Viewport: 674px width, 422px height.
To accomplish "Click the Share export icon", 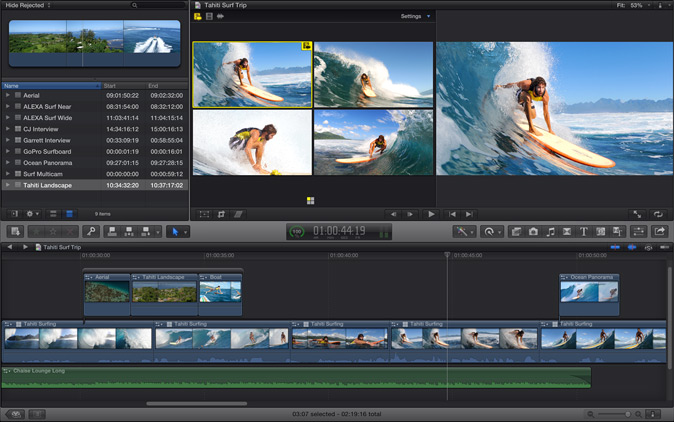I will coord(659,231).
